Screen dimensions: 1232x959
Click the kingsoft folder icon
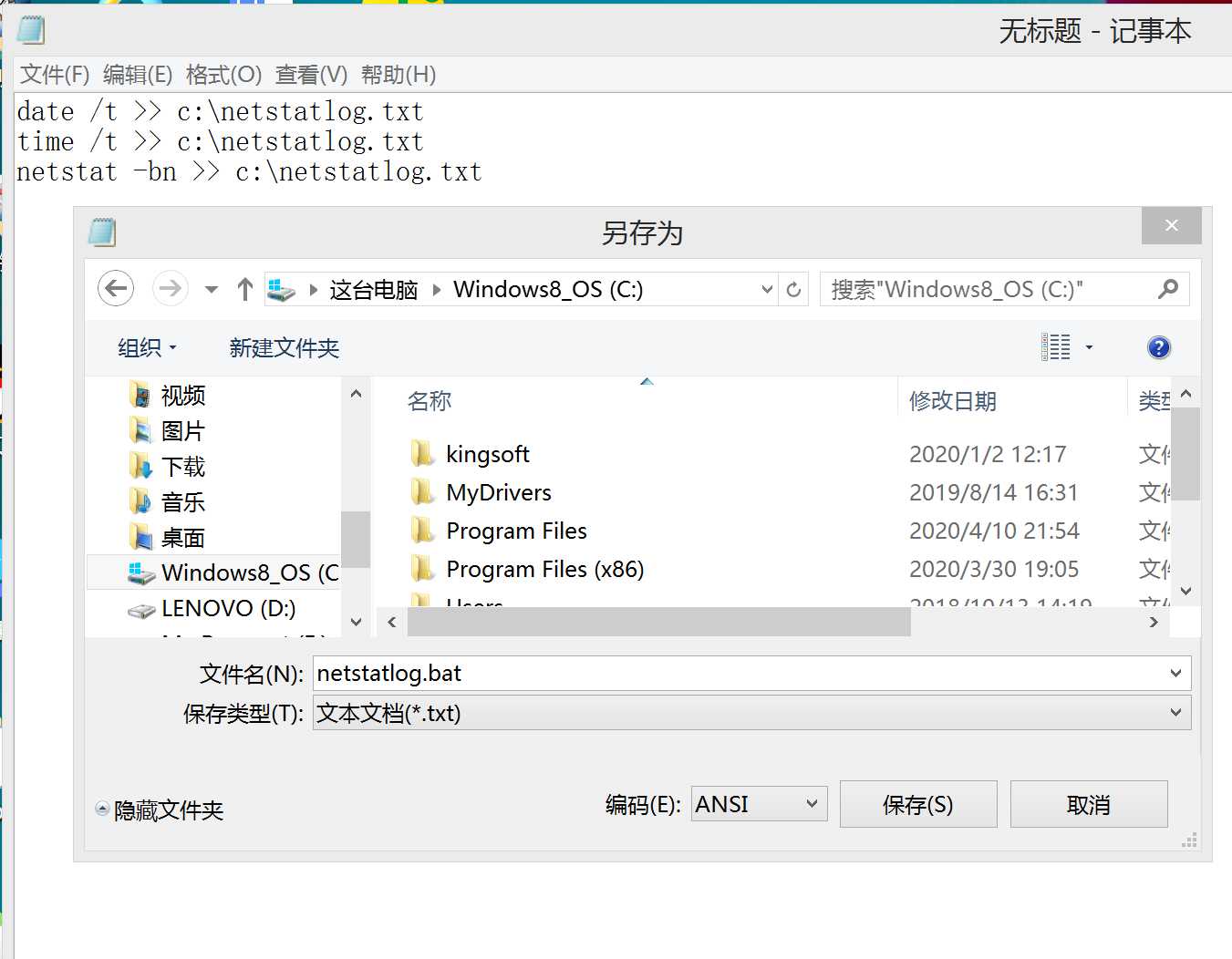(422, 454)
